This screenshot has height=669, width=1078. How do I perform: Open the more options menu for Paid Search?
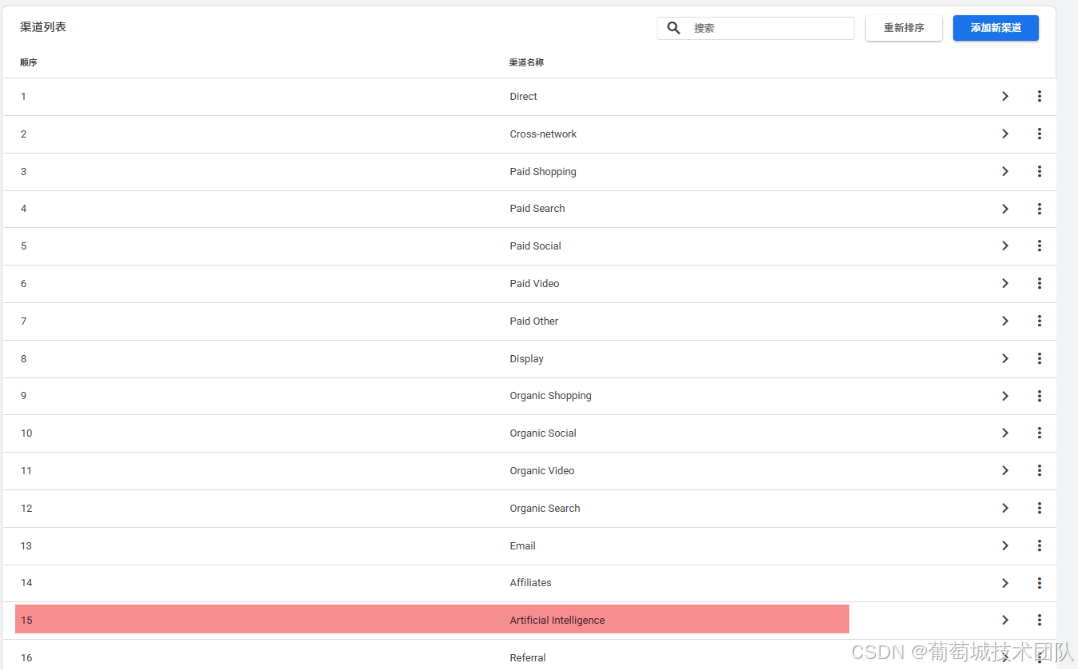click(x=1039, y=208)
